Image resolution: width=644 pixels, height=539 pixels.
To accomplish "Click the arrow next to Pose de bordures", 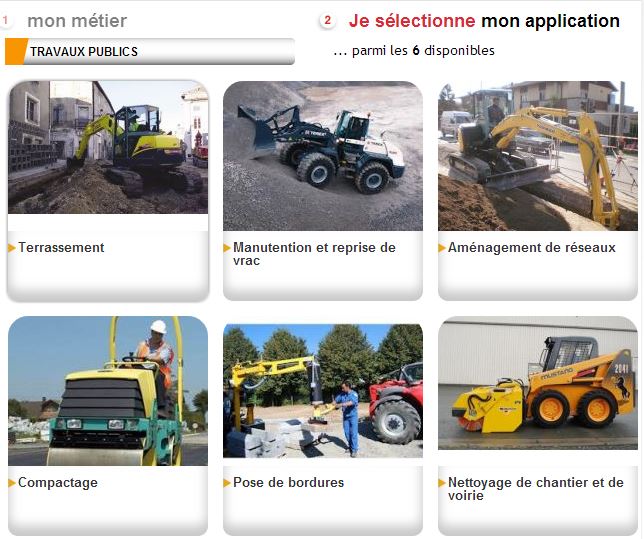I will tap(227, 483).
